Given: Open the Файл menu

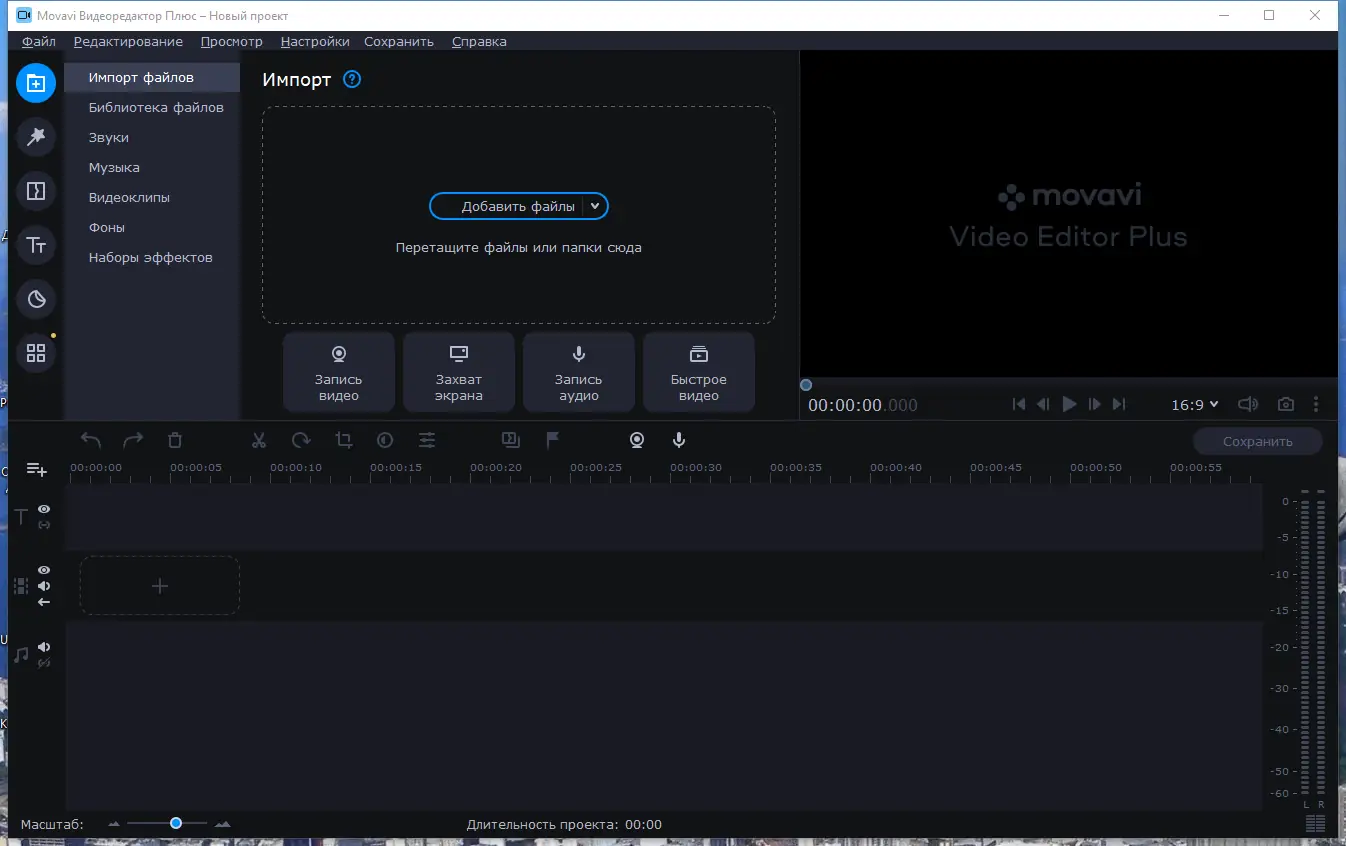Looking at the screenshot, I should tap(39, 41).
